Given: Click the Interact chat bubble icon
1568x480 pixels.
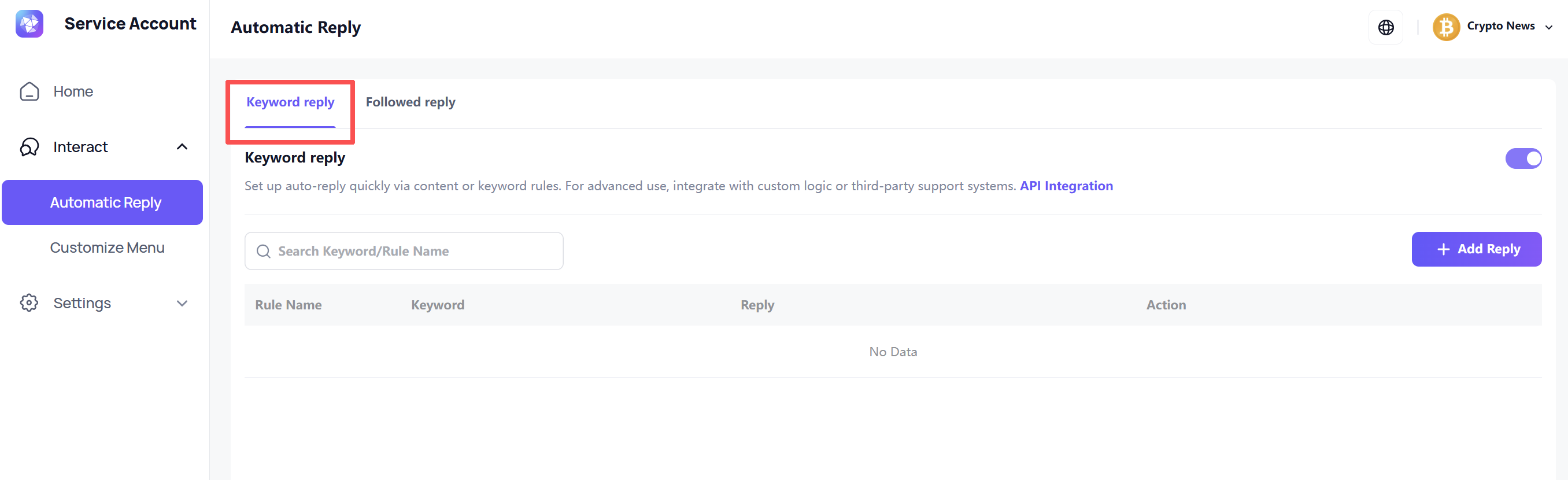Looking at the screenshot, I should pos(29,147).
